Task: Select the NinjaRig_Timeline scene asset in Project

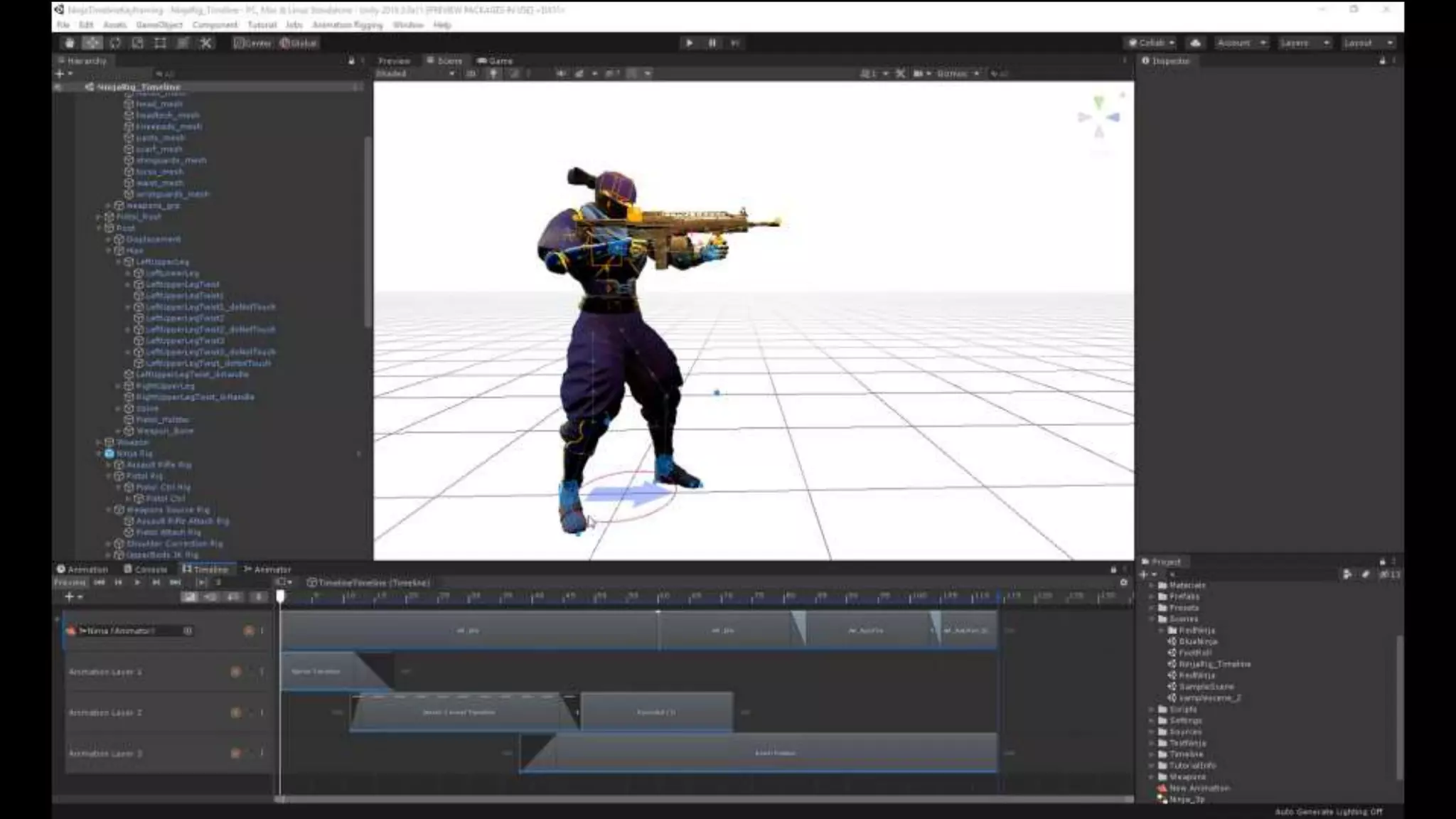Action: [1213, 664]
